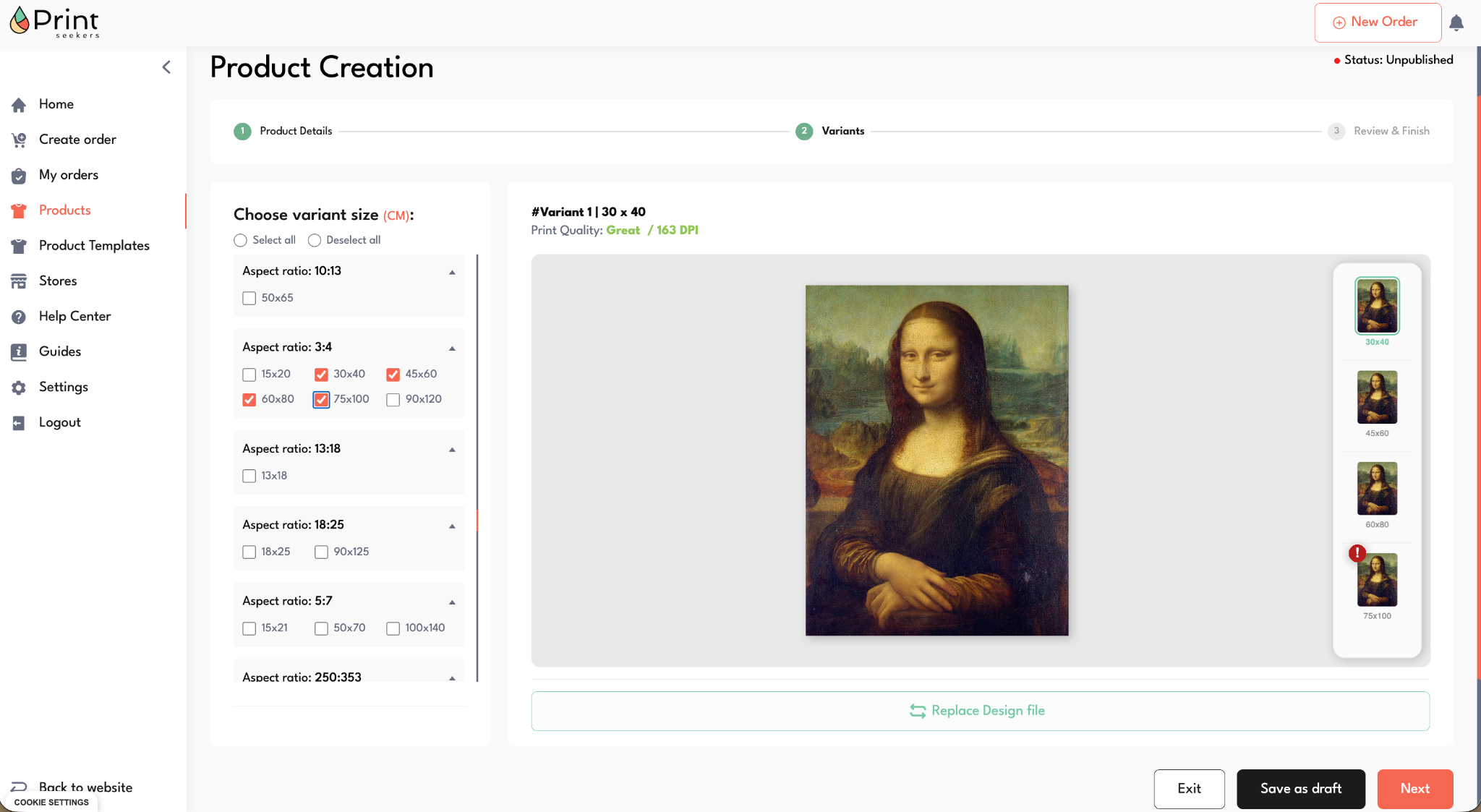
Task: Open Product Templates page
Action: [x=94, y=246]
